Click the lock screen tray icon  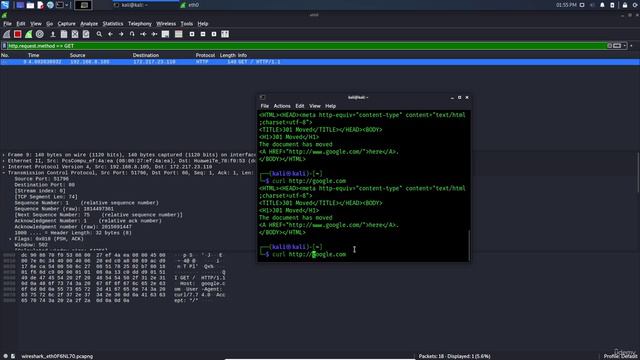(x=625, y=5)
